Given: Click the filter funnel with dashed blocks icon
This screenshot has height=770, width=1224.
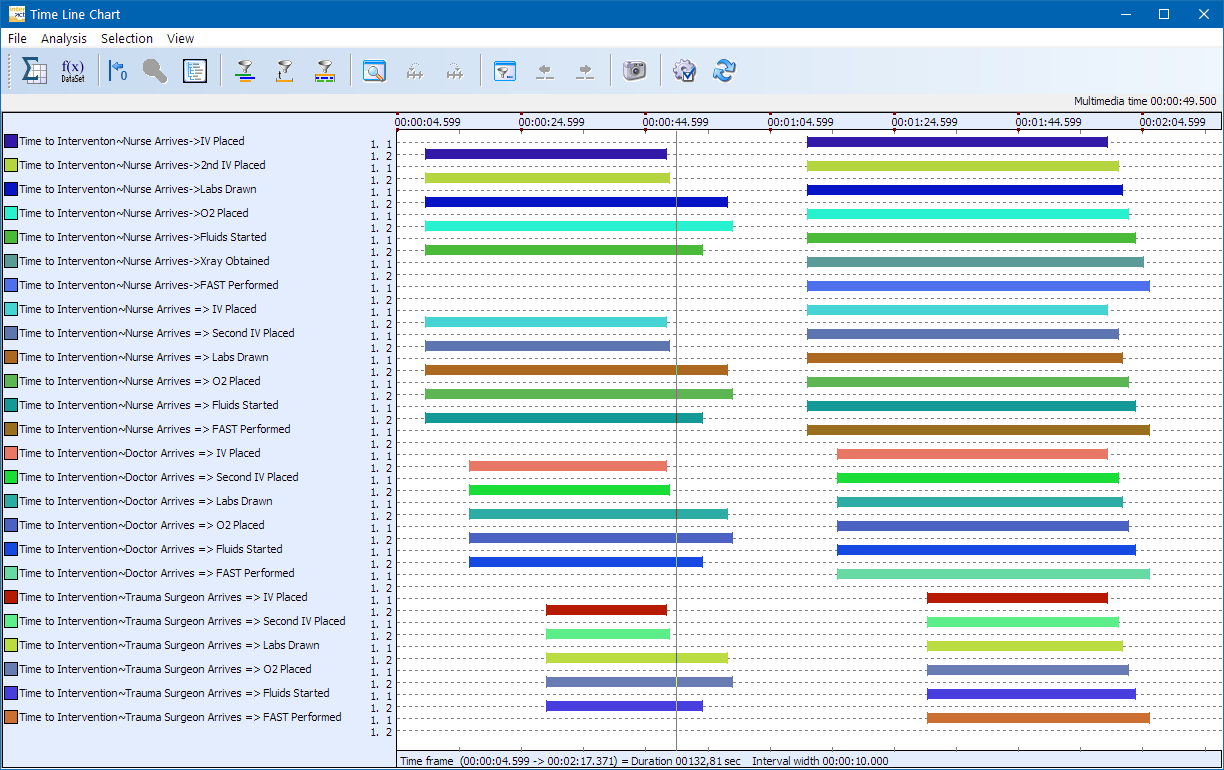Looking at the screenshot, I should (x=325, y=71).
